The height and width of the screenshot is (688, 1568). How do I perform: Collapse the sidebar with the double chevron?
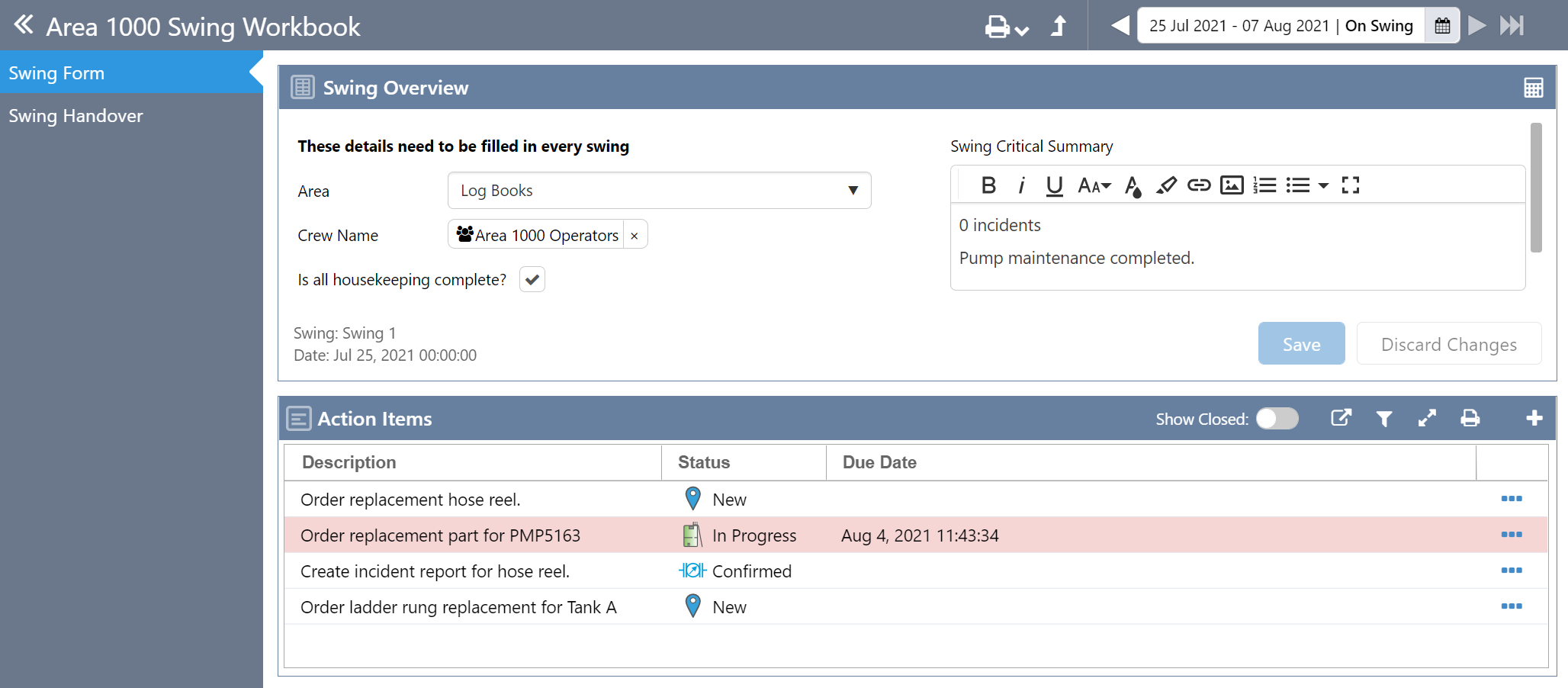pyautogui.click(x=24, y=25)
